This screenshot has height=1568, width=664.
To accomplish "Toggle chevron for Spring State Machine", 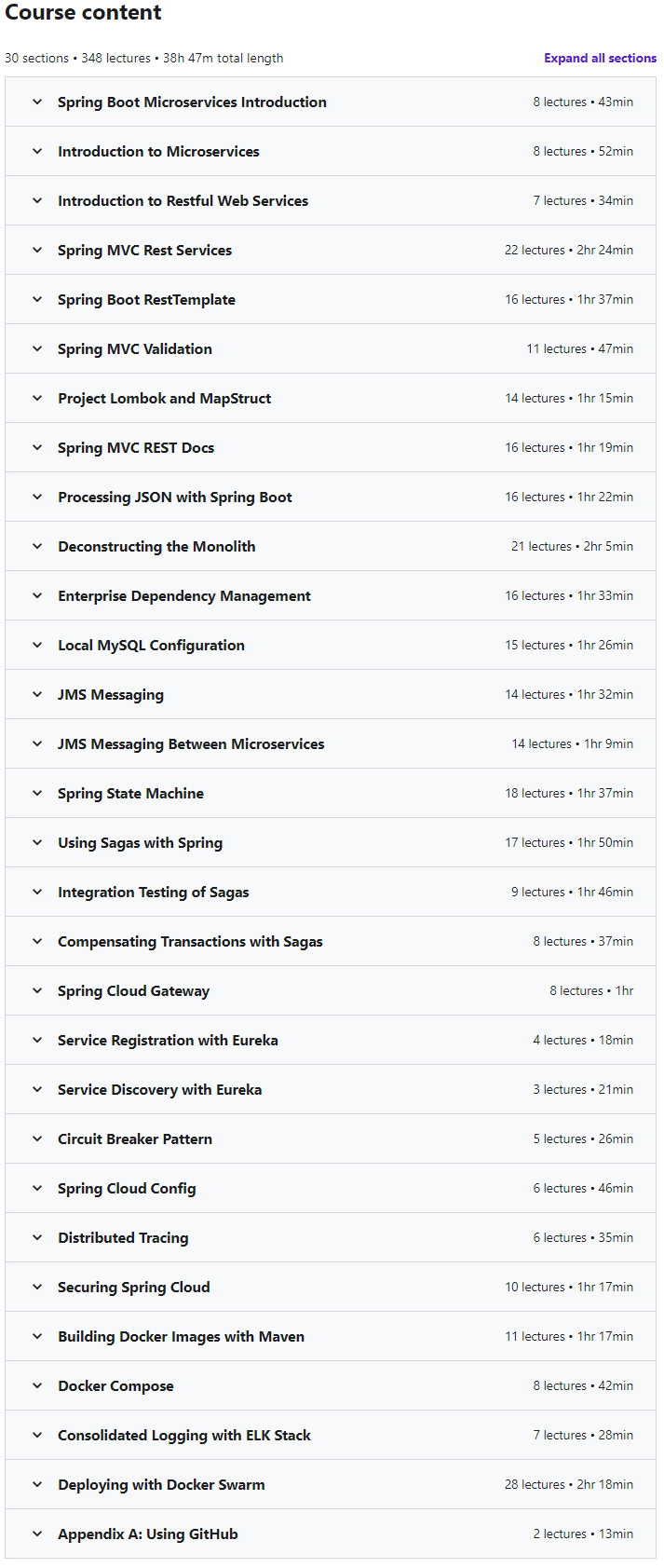I will 37,793.
